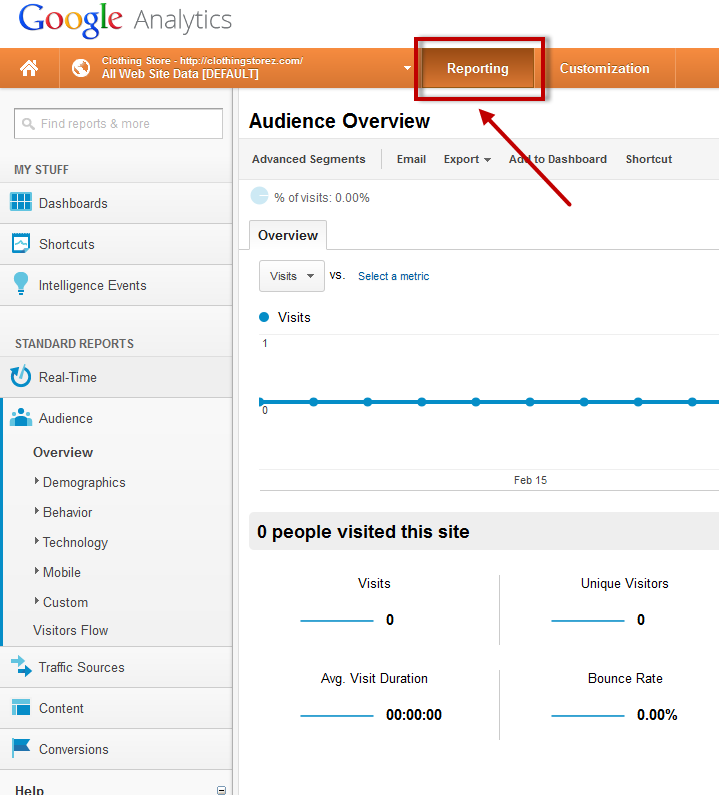Click the Intelligence Events lightbulb icon
The width and height of the screenshot is (719, 795).
[x=21, y=285]
